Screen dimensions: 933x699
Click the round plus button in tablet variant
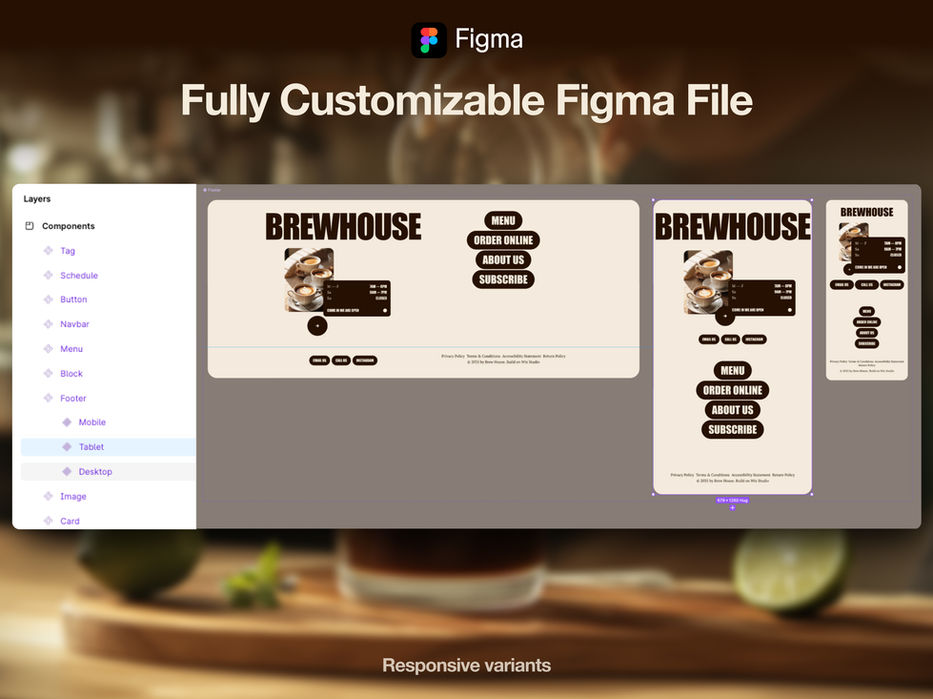tap(724, 316)
